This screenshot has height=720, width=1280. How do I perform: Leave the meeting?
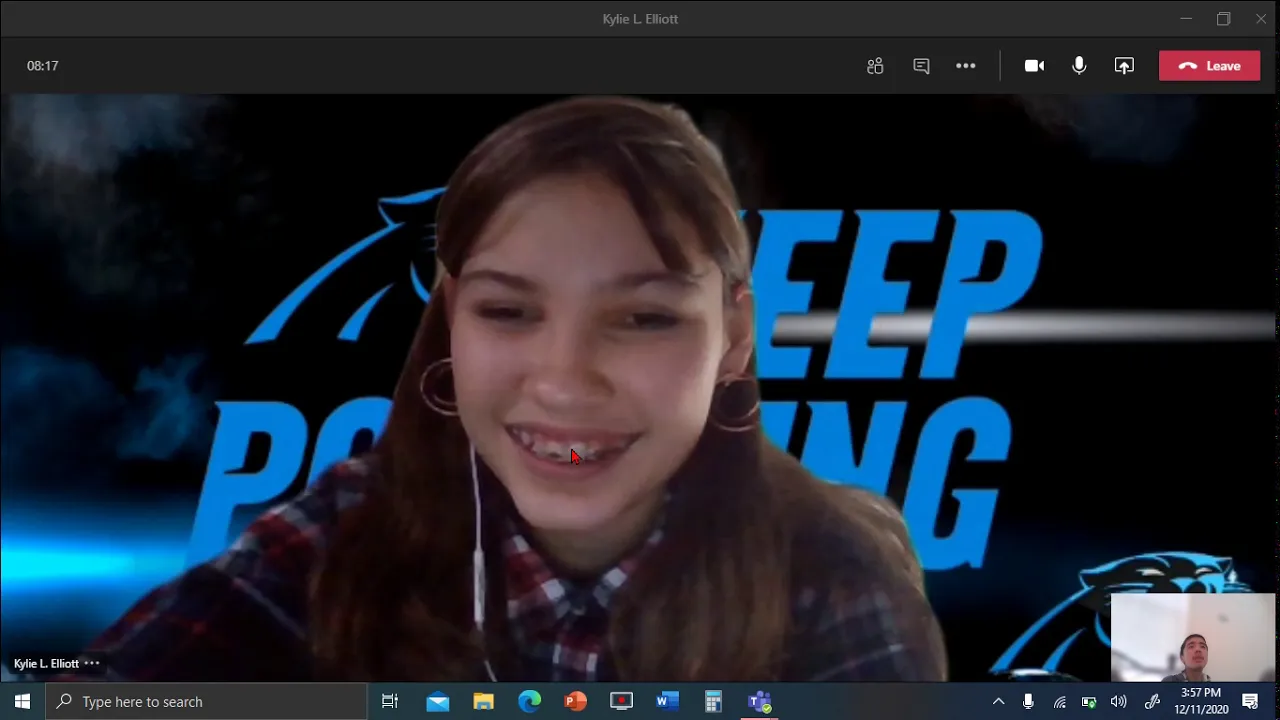1209,66
